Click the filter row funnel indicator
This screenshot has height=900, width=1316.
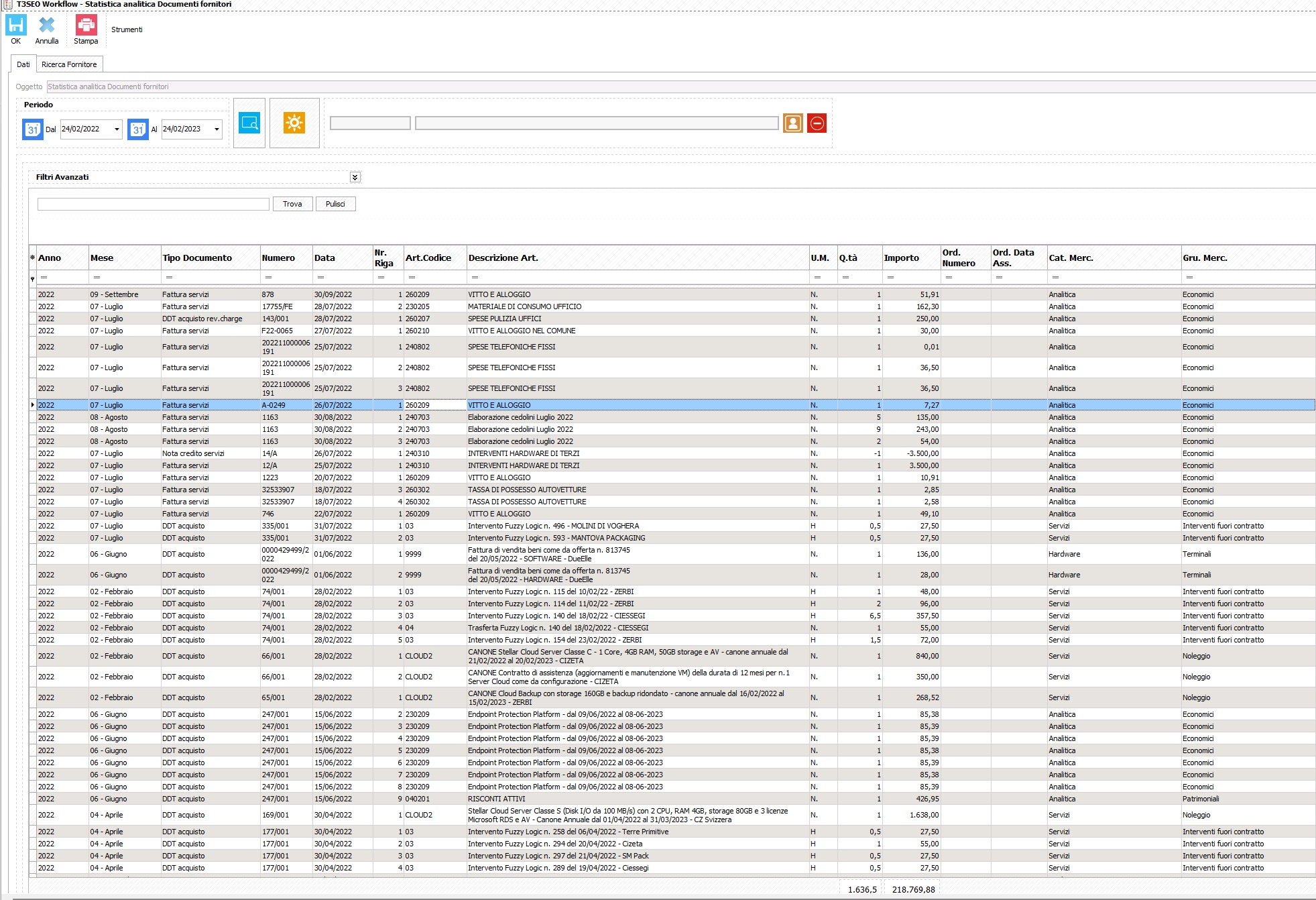tap(32, 278)
